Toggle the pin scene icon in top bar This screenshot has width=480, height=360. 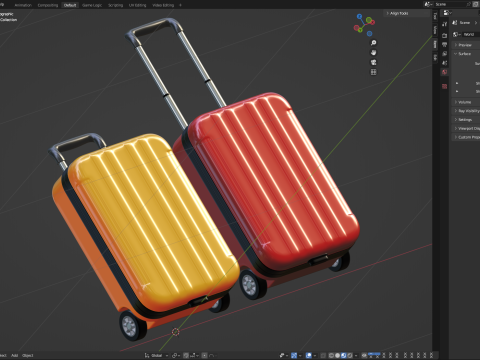(469, 4)
